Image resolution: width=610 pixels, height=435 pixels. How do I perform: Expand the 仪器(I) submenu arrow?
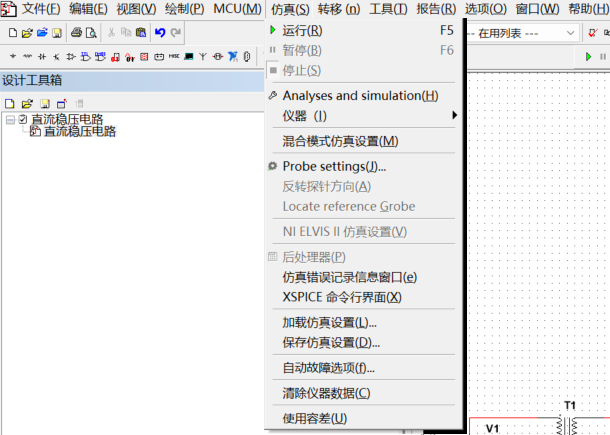coord(454,115)
